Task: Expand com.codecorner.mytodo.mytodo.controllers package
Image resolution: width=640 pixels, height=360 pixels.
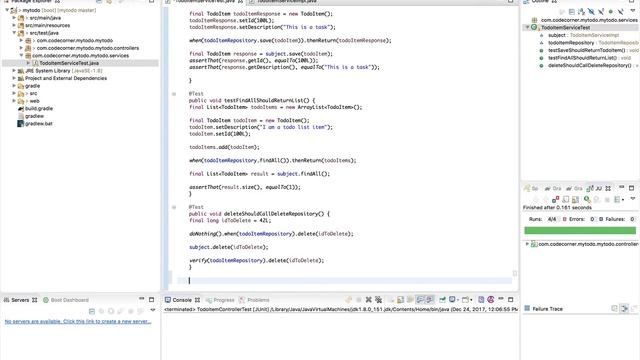Action: 22,48
